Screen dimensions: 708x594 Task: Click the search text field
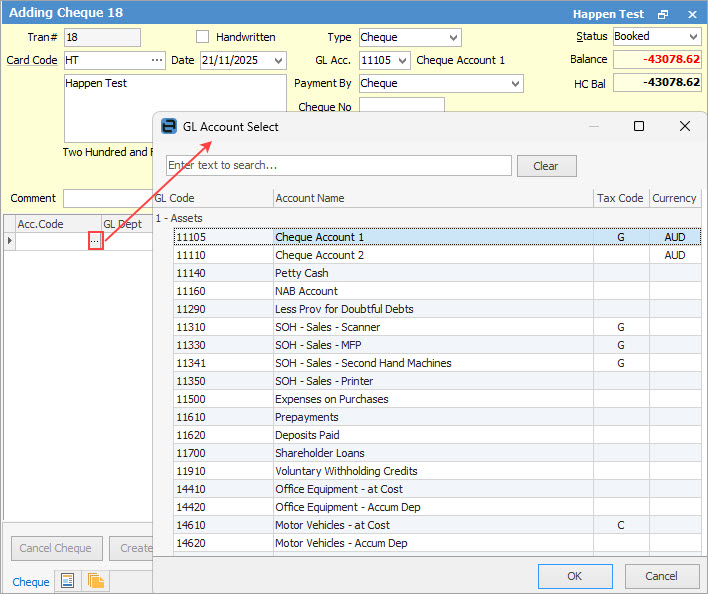click(x=339, y=166)
